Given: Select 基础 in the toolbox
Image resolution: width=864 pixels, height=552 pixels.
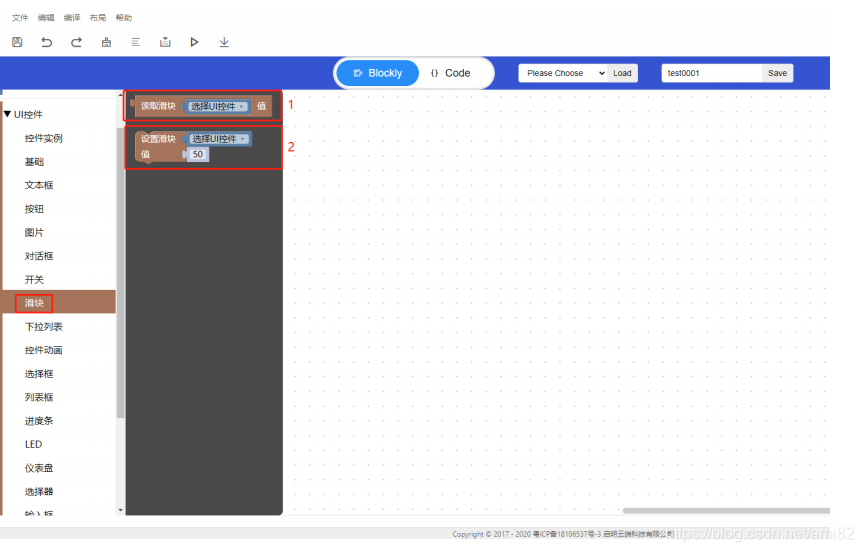Looking at the screenshot, I should click(34, 162).
